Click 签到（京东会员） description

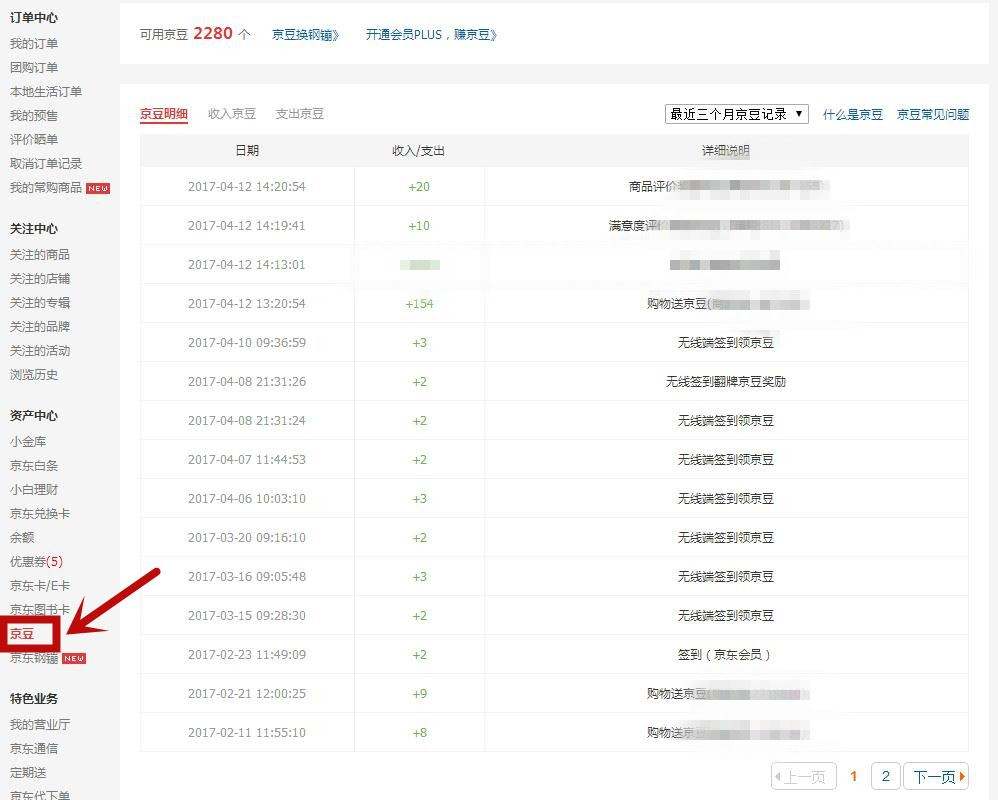(726, 654)
